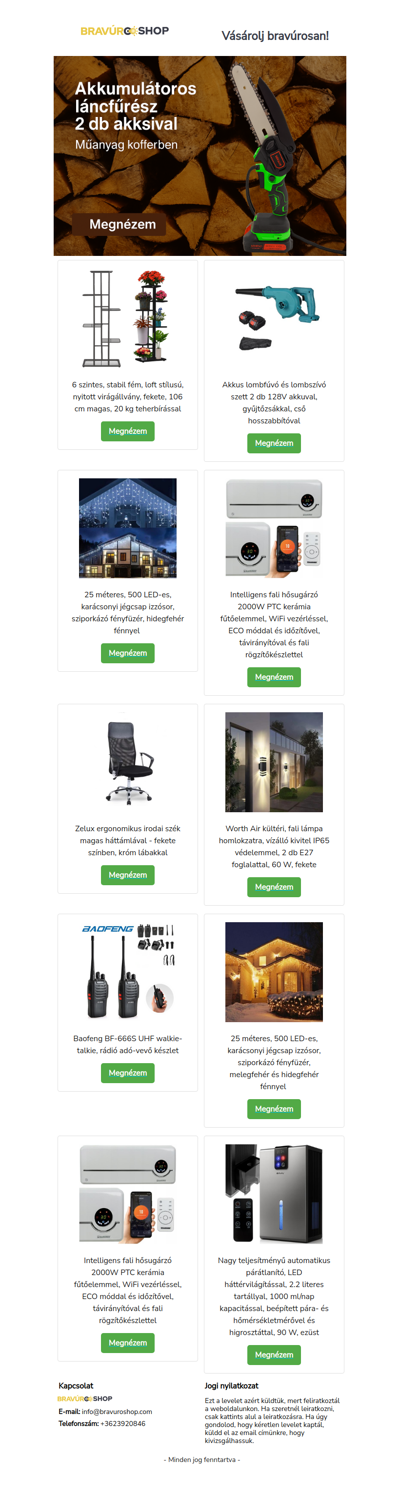Screen dimensions: 400x1489
Task: Open the warm-white icicle lights house image
Action: [274, 972]
